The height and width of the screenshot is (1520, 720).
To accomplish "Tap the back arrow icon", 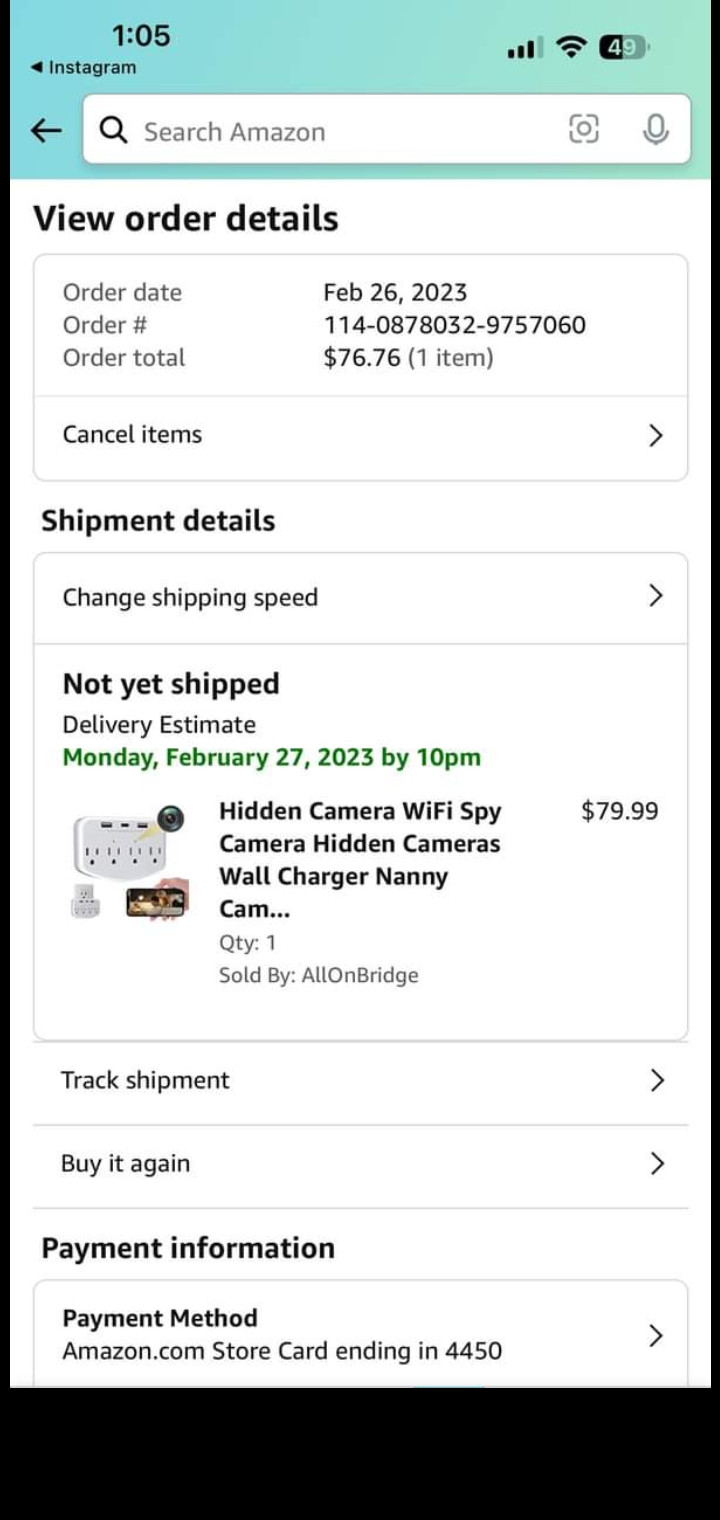I will [x=46, y=130].
